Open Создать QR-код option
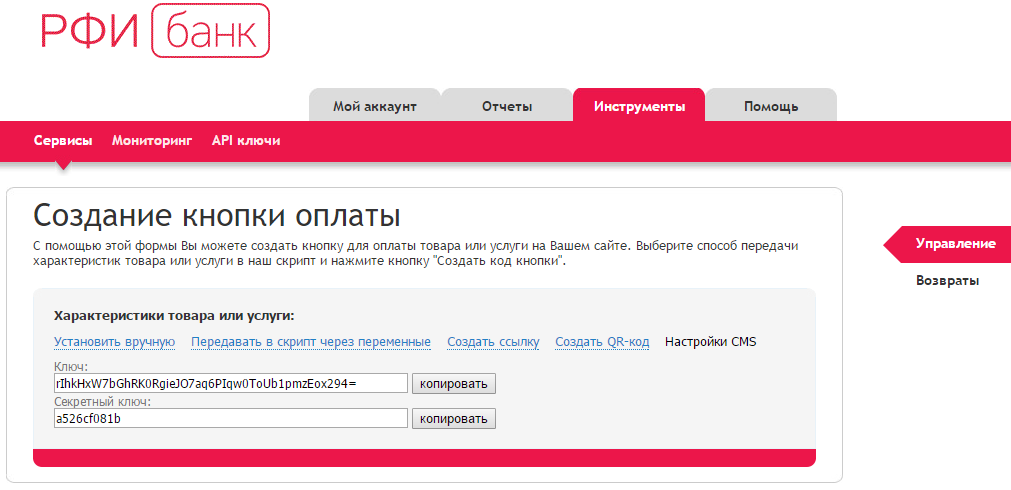This screenshot has height=490, width=1011. coord(602,342)
